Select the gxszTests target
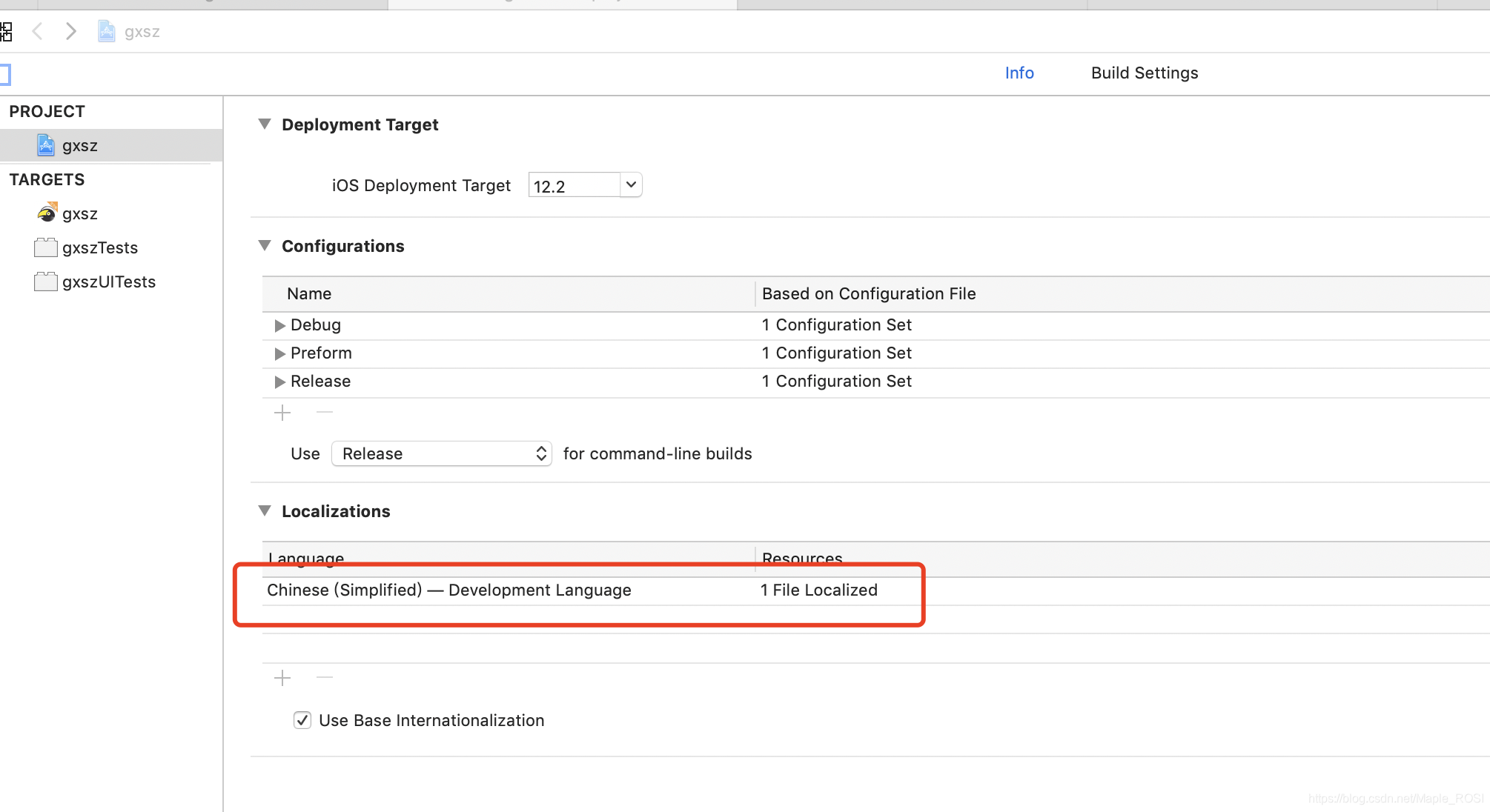The image size is (1490, 812). (x=99, y=247)
